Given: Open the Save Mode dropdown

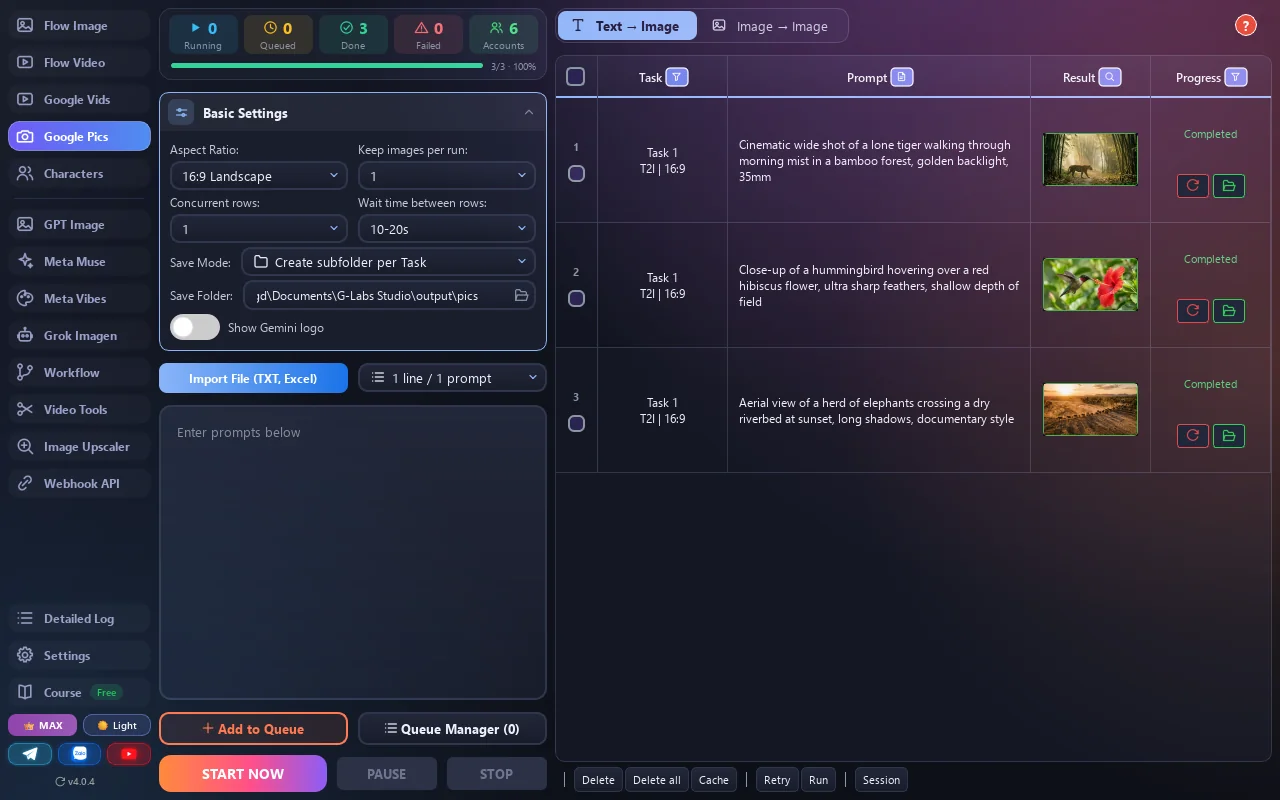Looking at the screenshot, I should pos(389,262).
